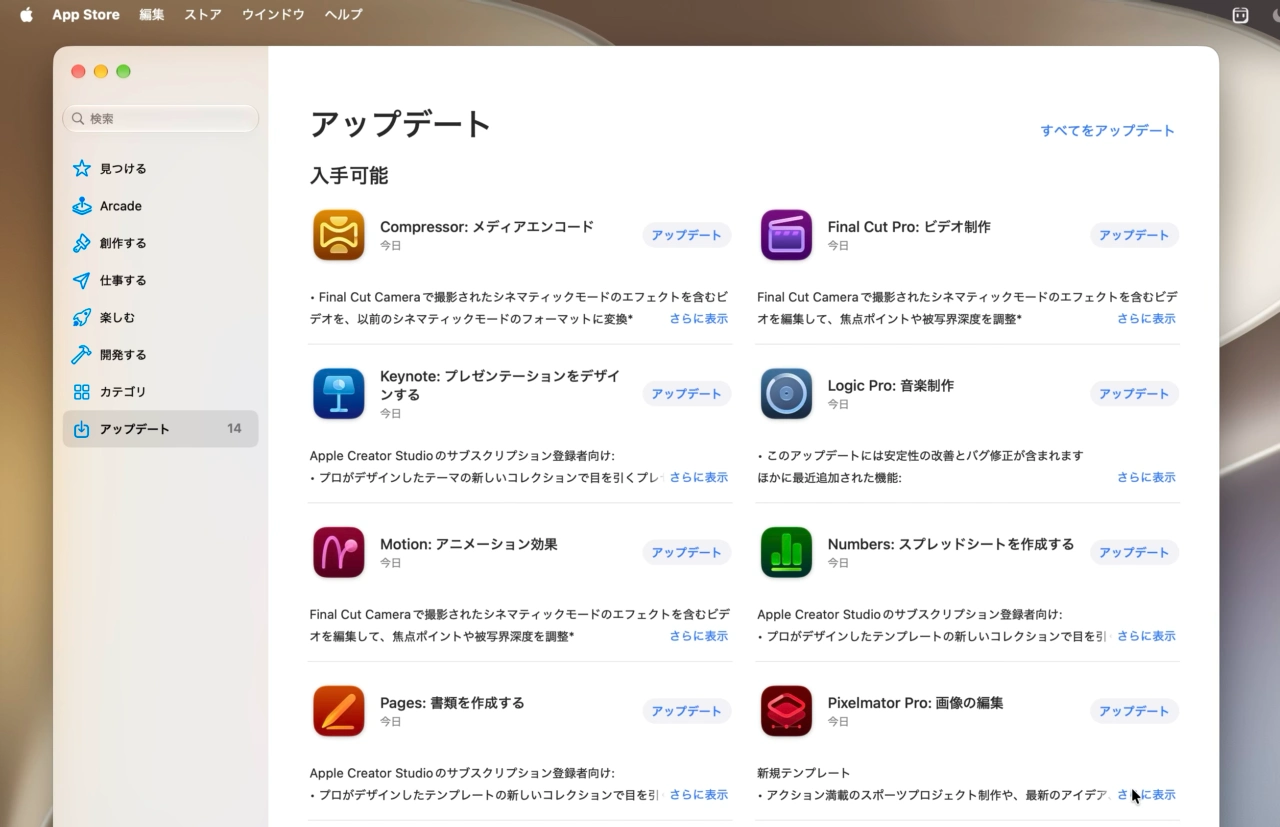1280x827 pixels.
Task: Click the Compressor: メディアエンコード title
Action: pos(487,227)
